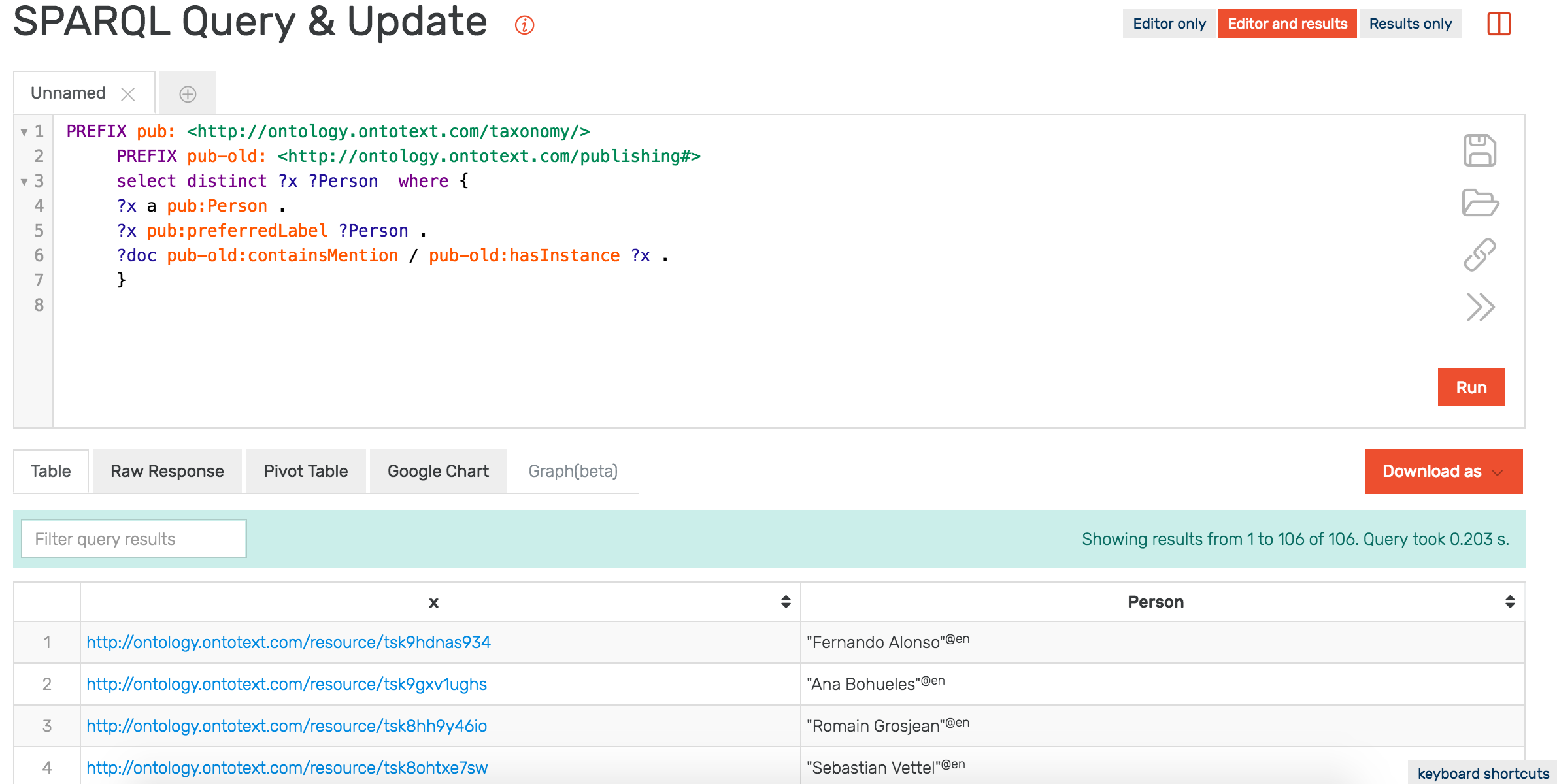Switch to the Table results tab

(51, 472)
